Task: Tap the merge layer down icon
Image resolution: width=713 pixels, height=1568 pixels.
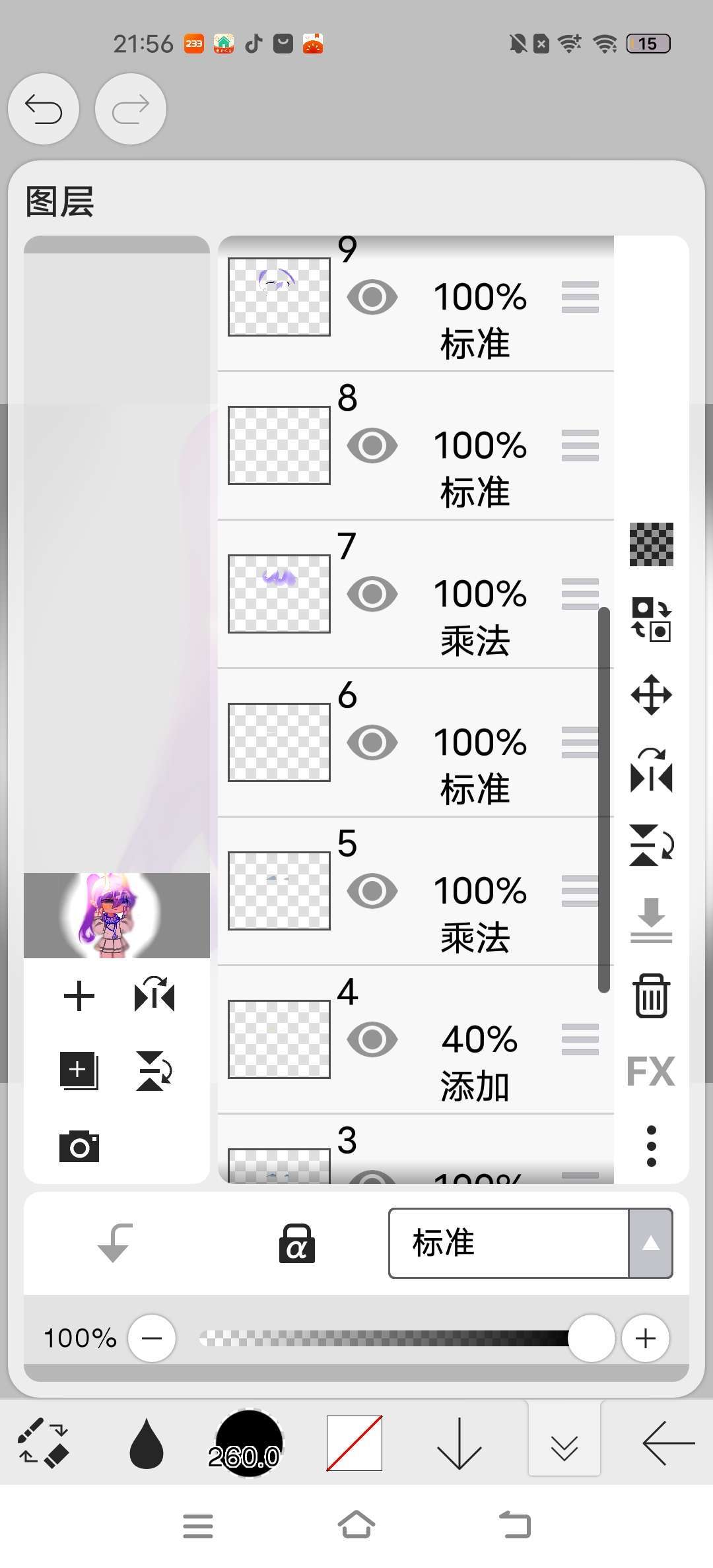Action: click(651, 920)
